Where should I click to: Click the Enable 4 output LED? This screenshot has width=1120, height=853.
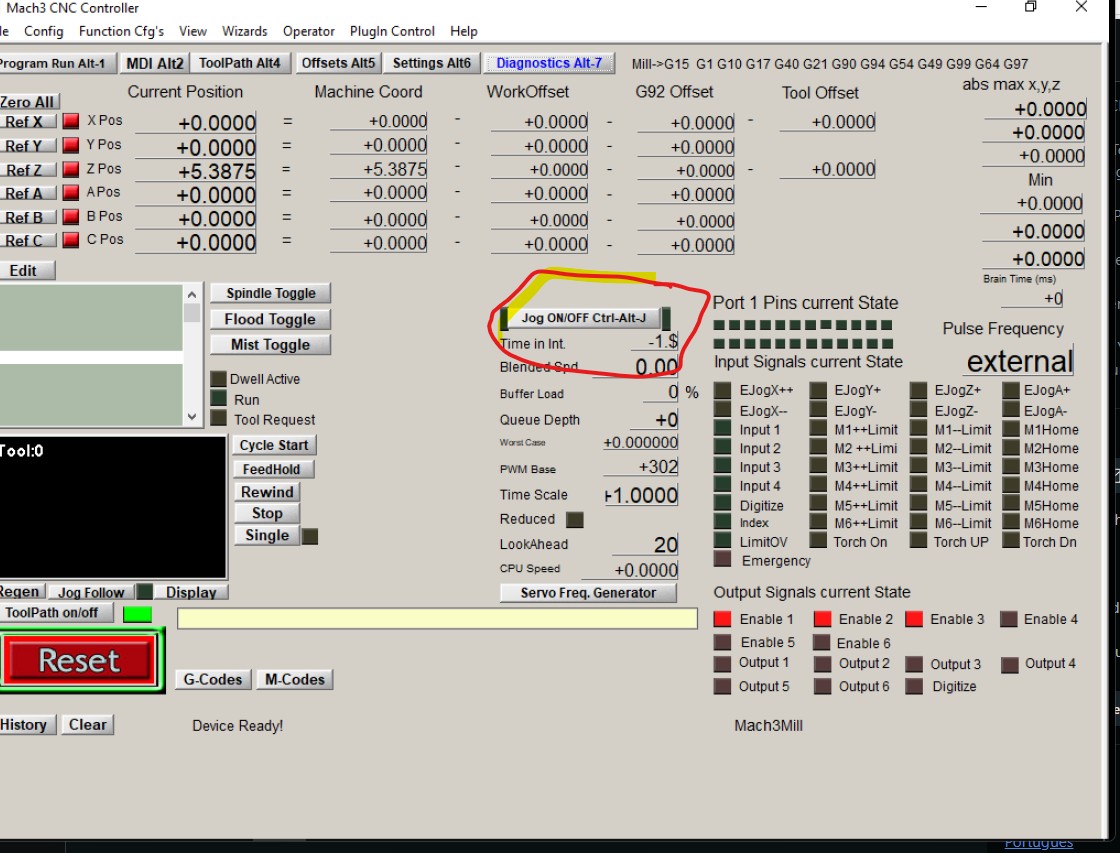tap(1009, 619)
